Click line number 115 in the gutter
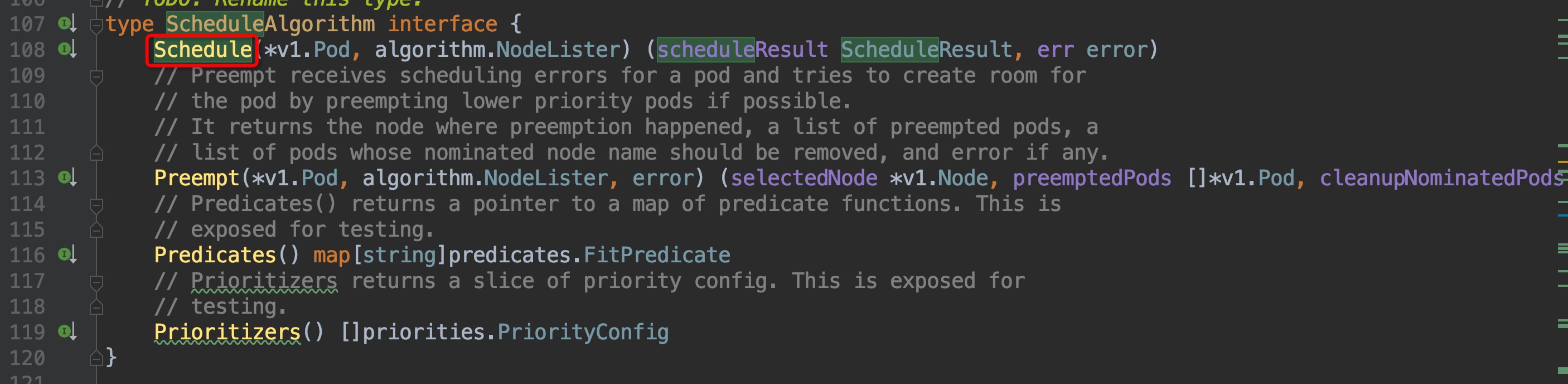1568x384 pixels. tap(27, 230)
